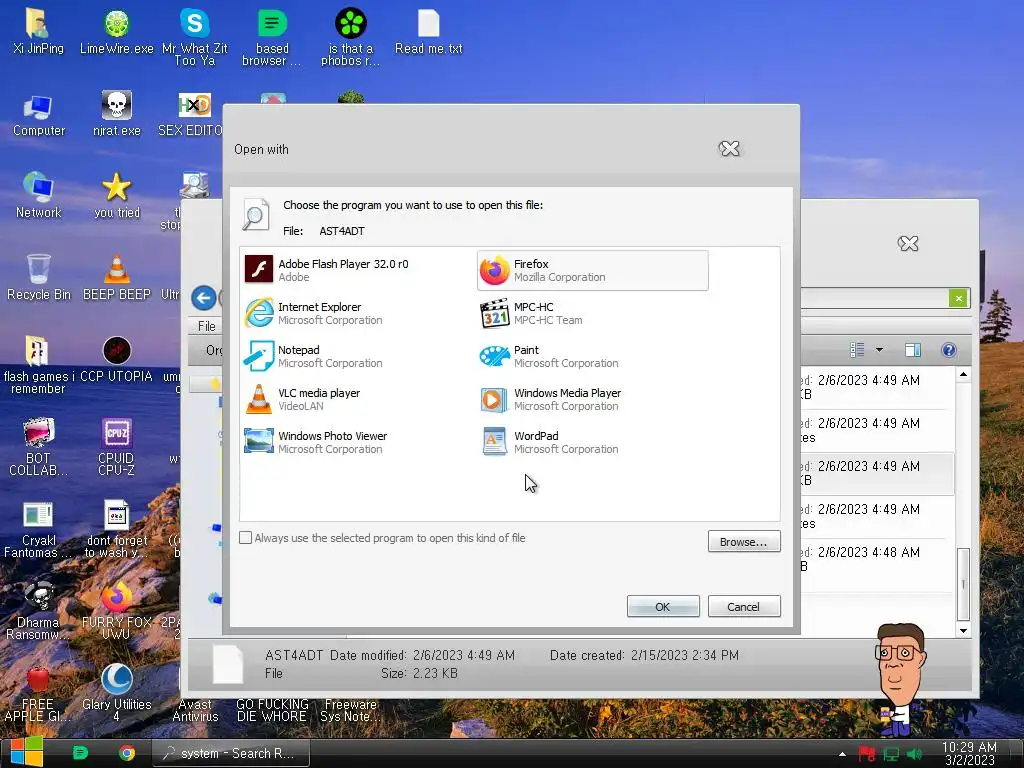
Task: Select file row dated 2/6/2023 4:48 AM
Action: point(877,560)
